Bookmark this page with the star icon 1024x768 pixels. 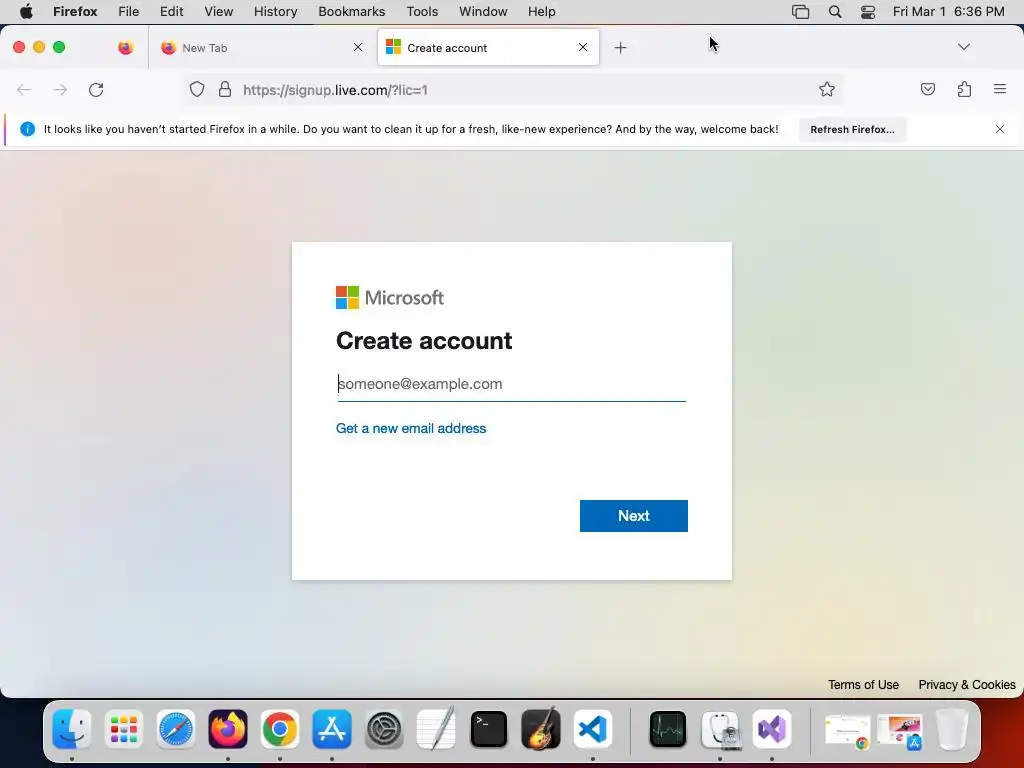click(827, 89)
